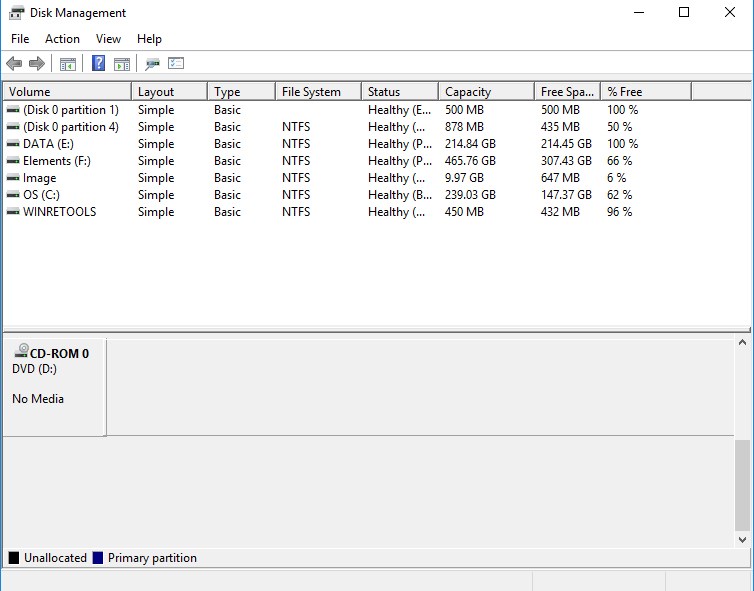Click drive icon beside OS (C:)
The width and height of the screenshot is (754, 591).
13,195
